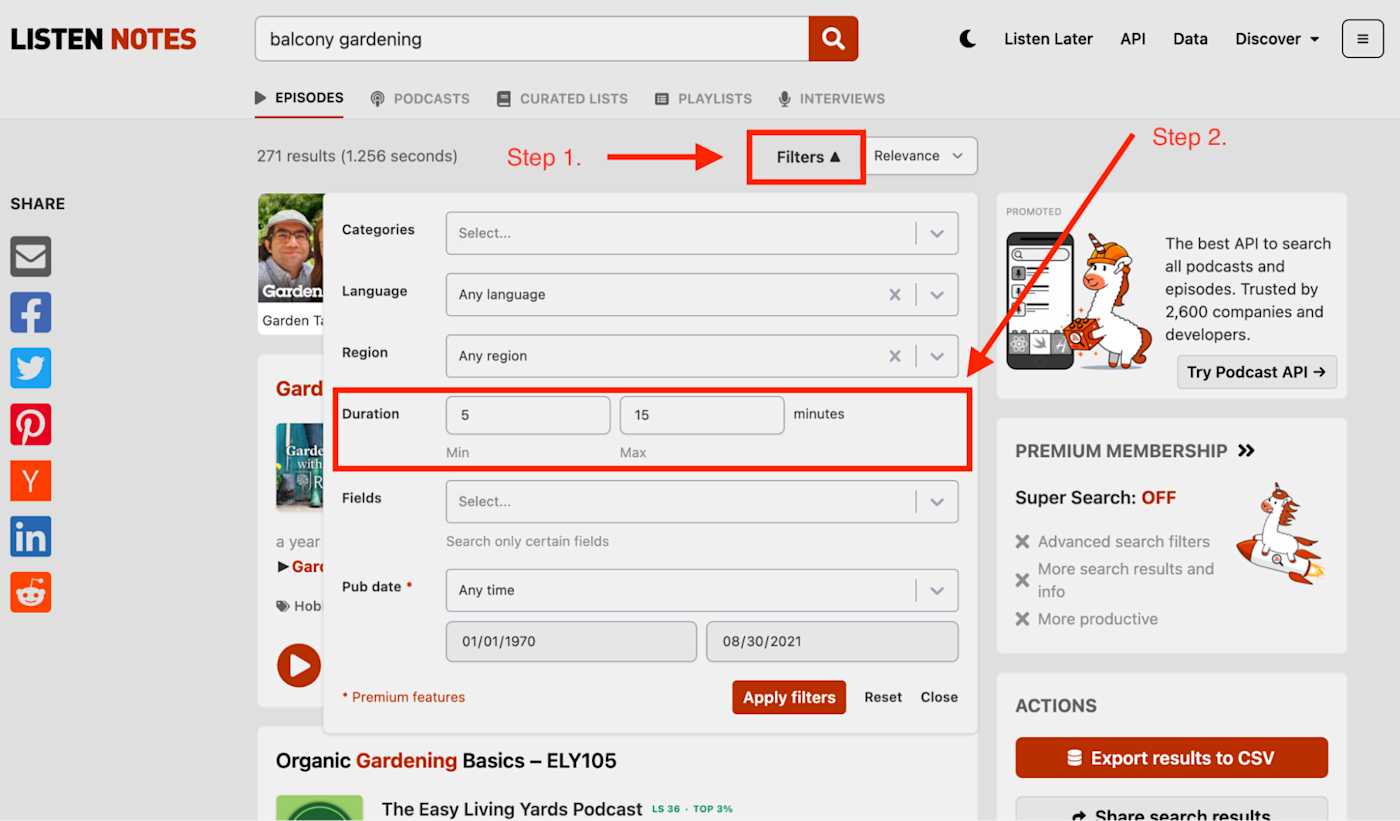Open the Data link in header
The width and height of the screenshot is (1400, 821).
(x=1190, y=39)
